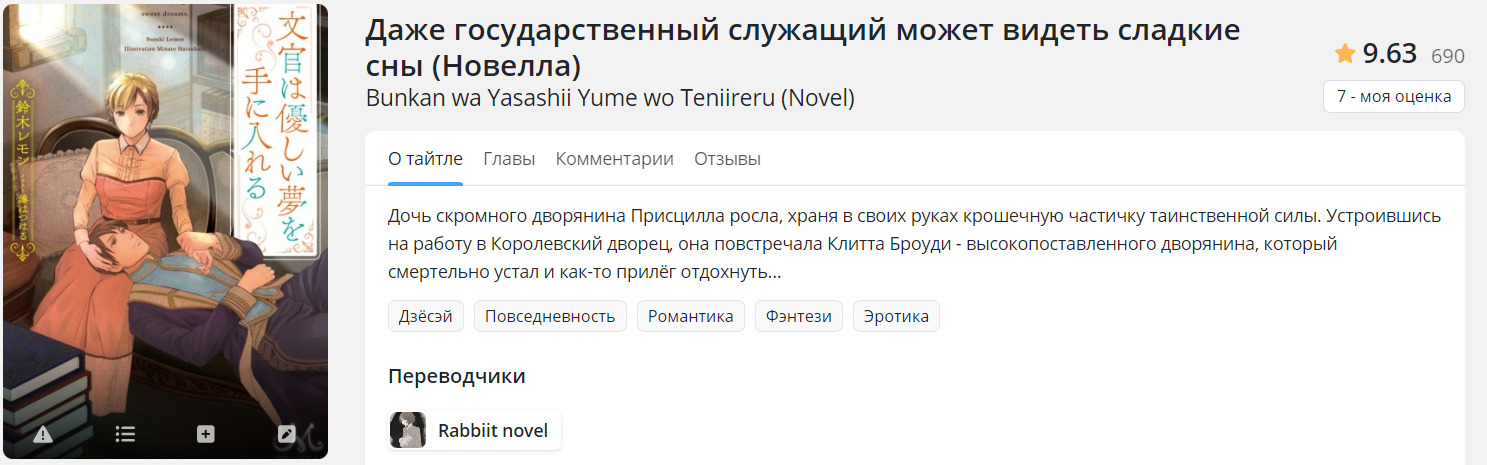This screenshot has height=465, width=1487.
Task: Open the list icon on the cover
Action: 125,434
